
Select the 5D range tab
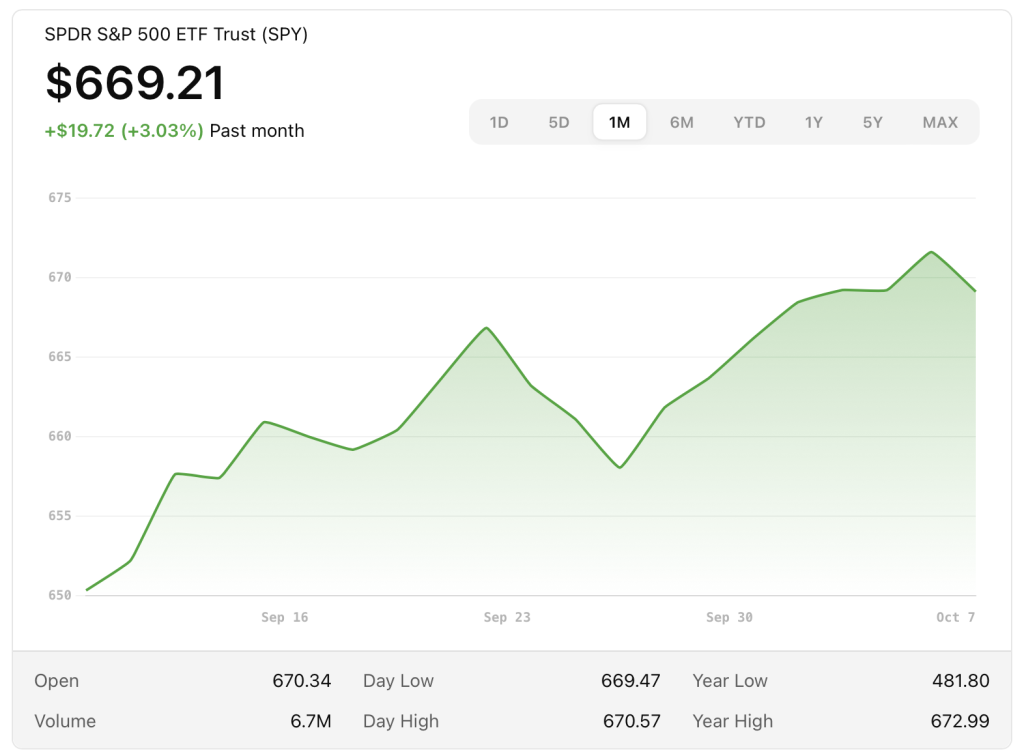click(559, 123)
